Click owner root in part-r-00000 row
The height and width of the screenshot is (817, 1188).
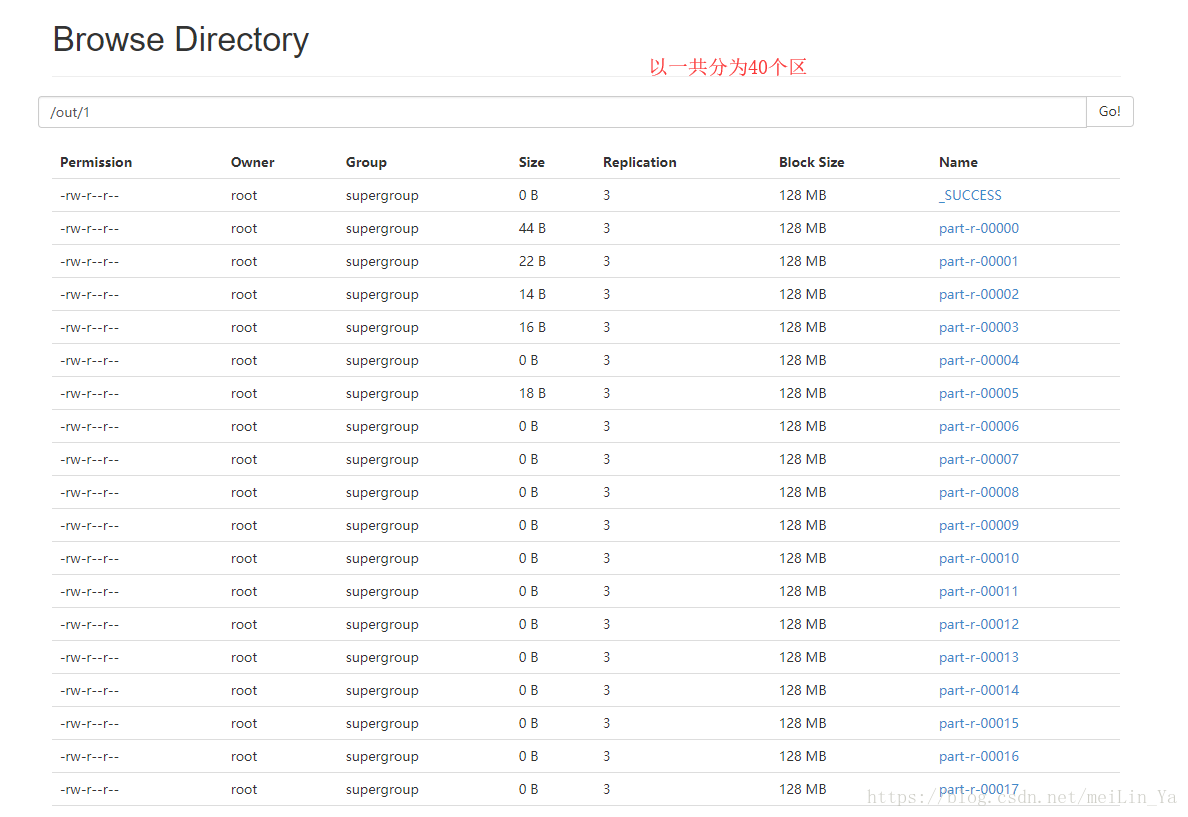244,228
